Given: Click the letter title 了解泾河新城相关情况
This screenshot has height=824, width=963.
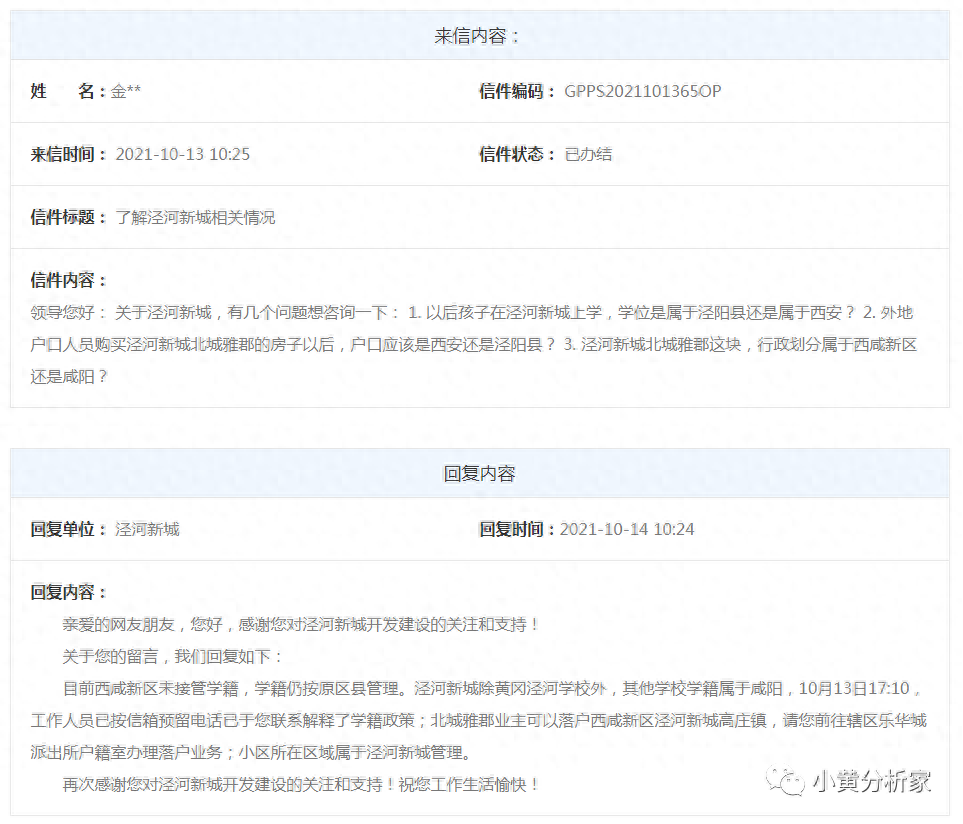Looking at the screenshot, I should click(195, 217).
